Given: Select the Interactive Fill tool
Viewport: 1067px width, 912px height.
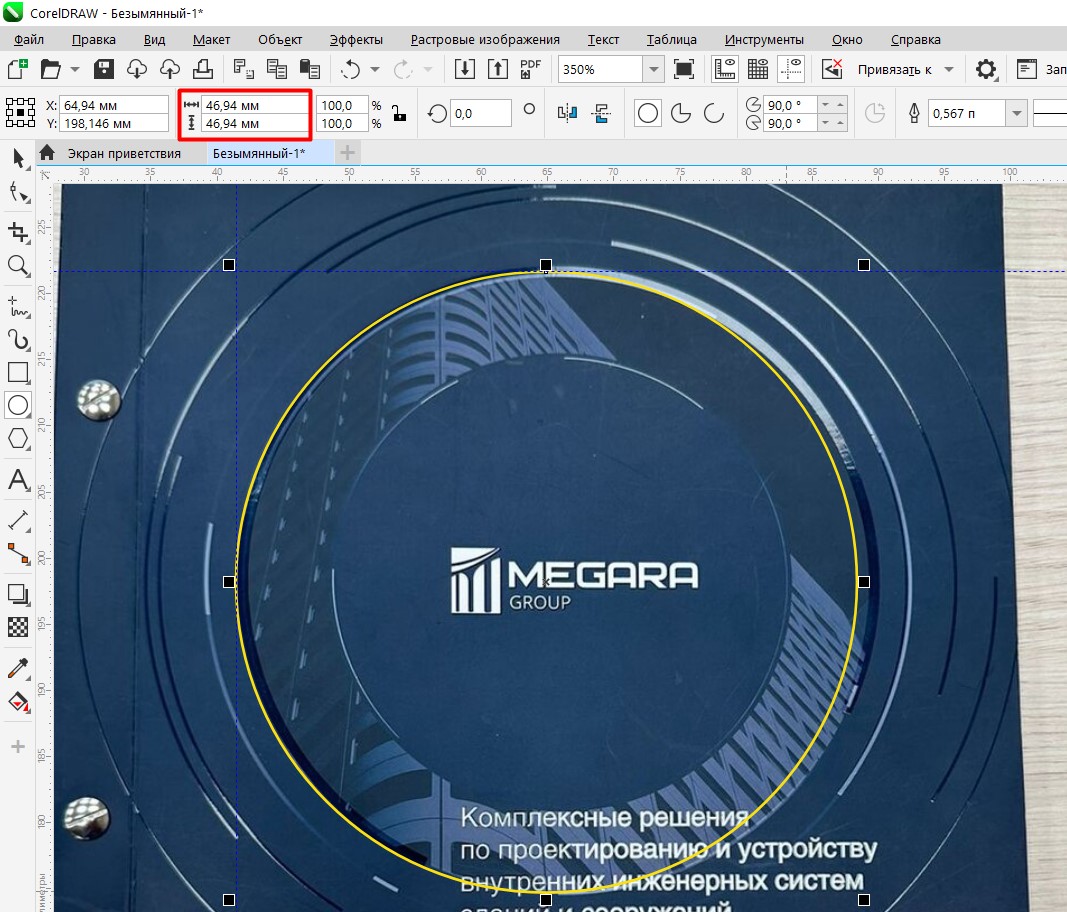Looking at the screenshot, I should coord(18,702).
